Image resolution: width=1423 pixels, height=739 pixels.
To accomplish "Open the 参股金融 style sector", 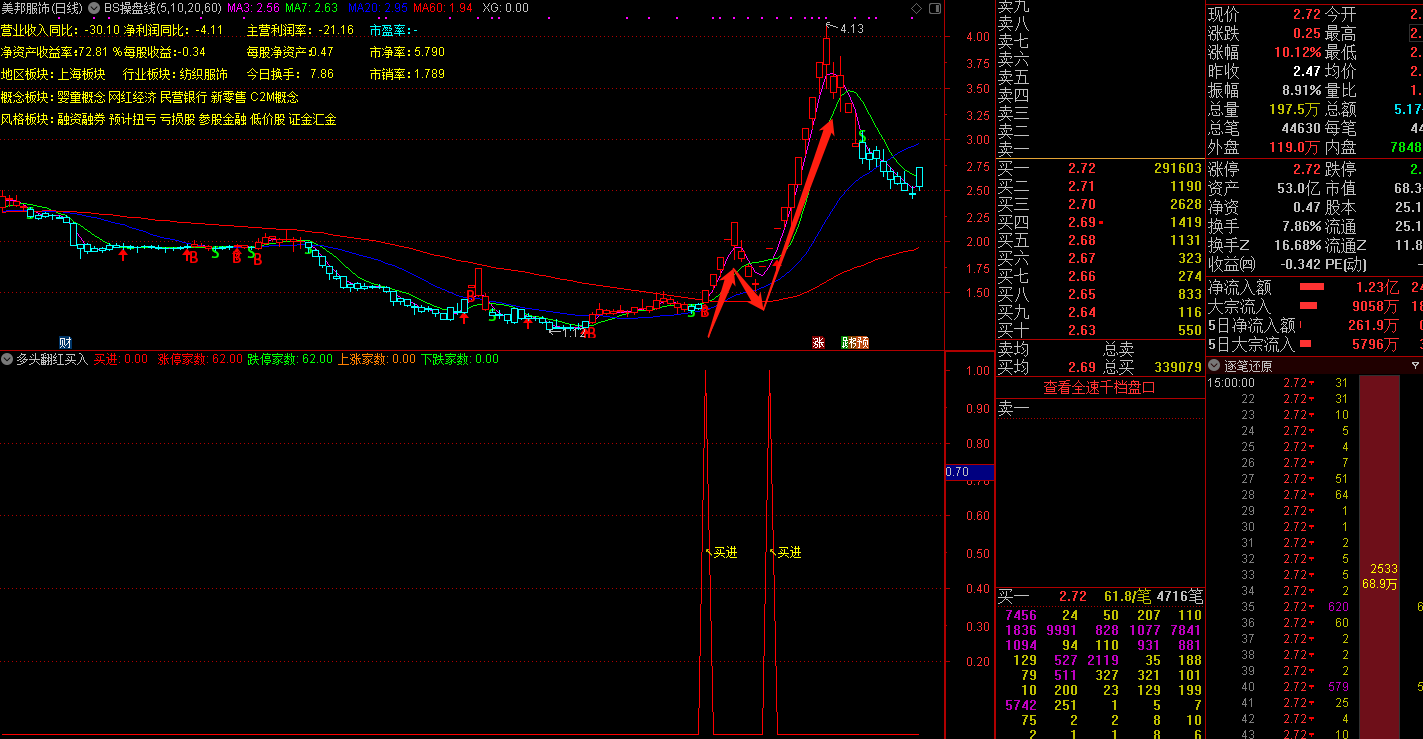I will [222, 119].
